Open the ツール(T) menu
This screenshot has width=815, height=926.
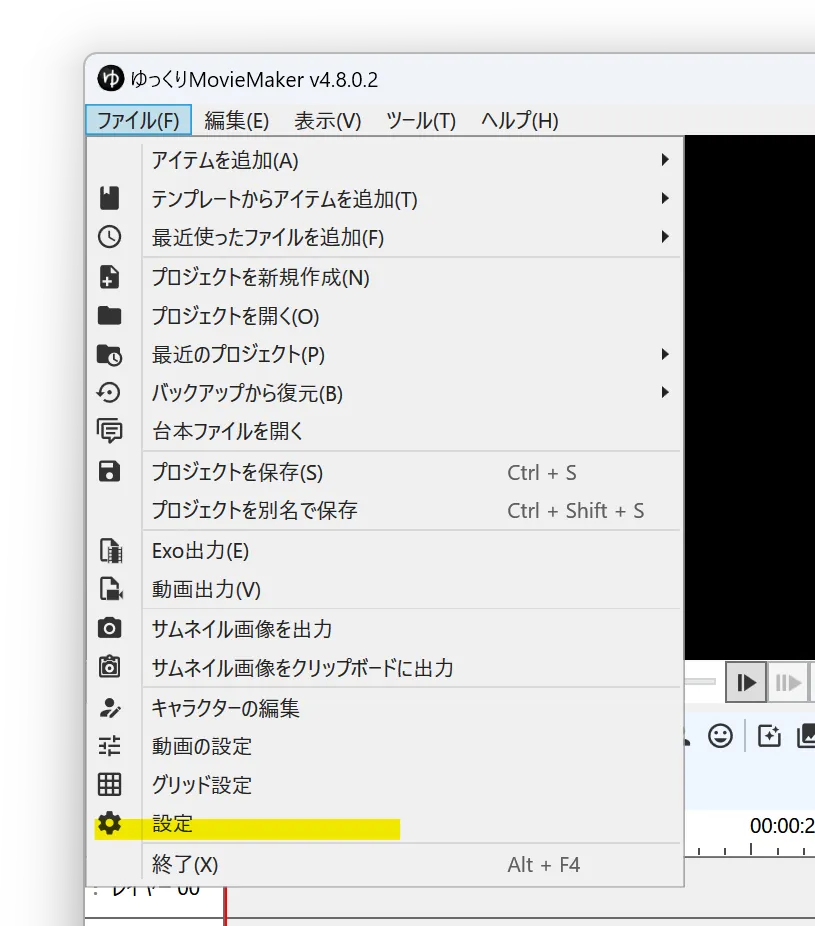point(421,120)
